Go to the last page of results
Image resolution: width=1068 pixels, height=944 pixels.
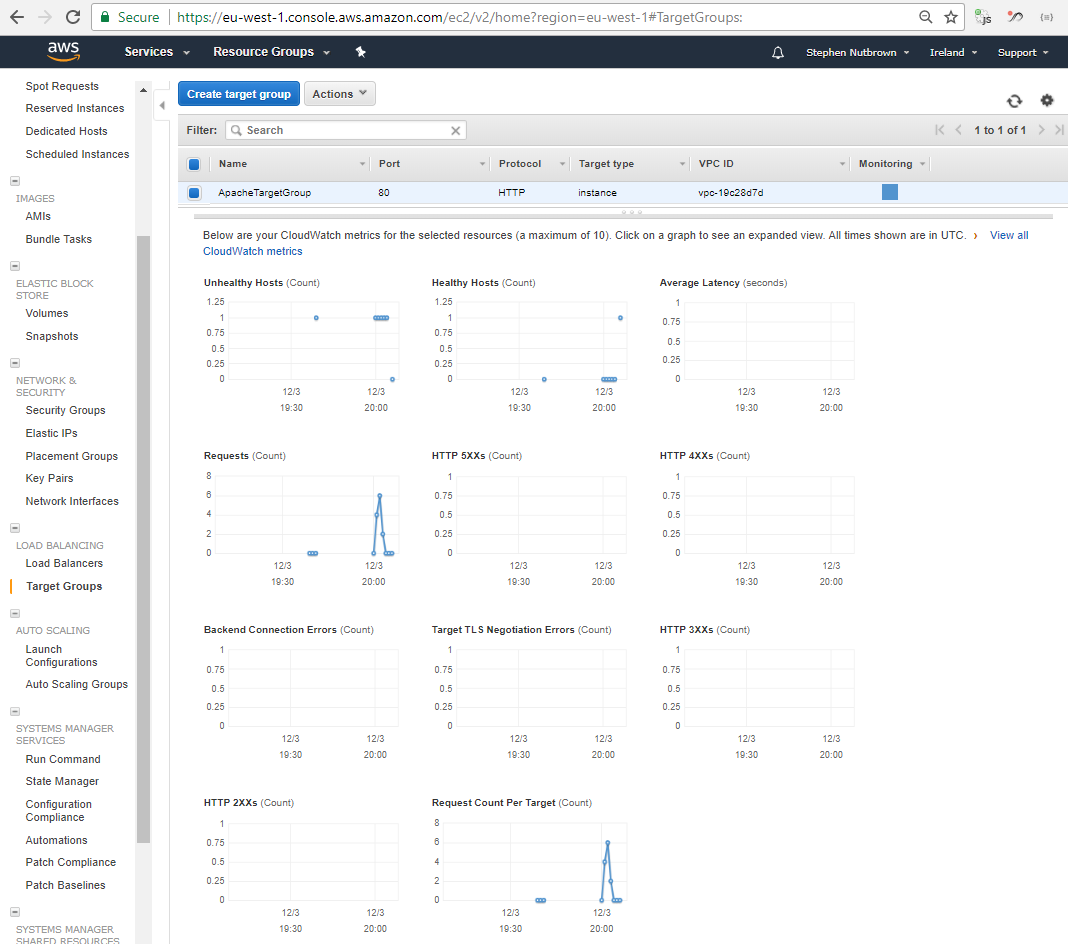pos(1059,130)
